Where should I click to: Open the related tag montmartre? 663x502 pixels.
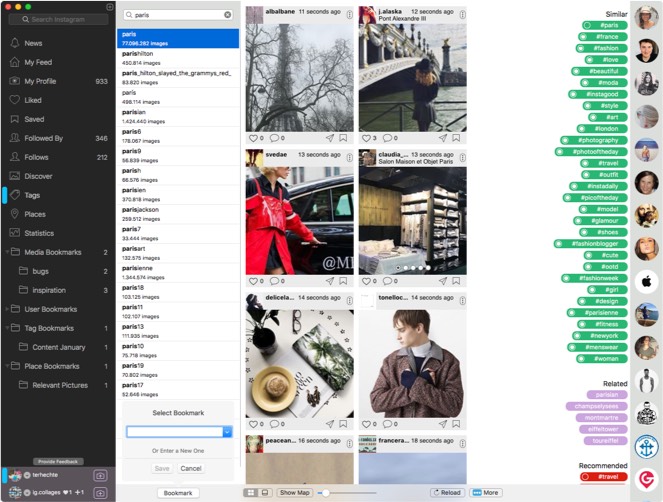point(601,418)
